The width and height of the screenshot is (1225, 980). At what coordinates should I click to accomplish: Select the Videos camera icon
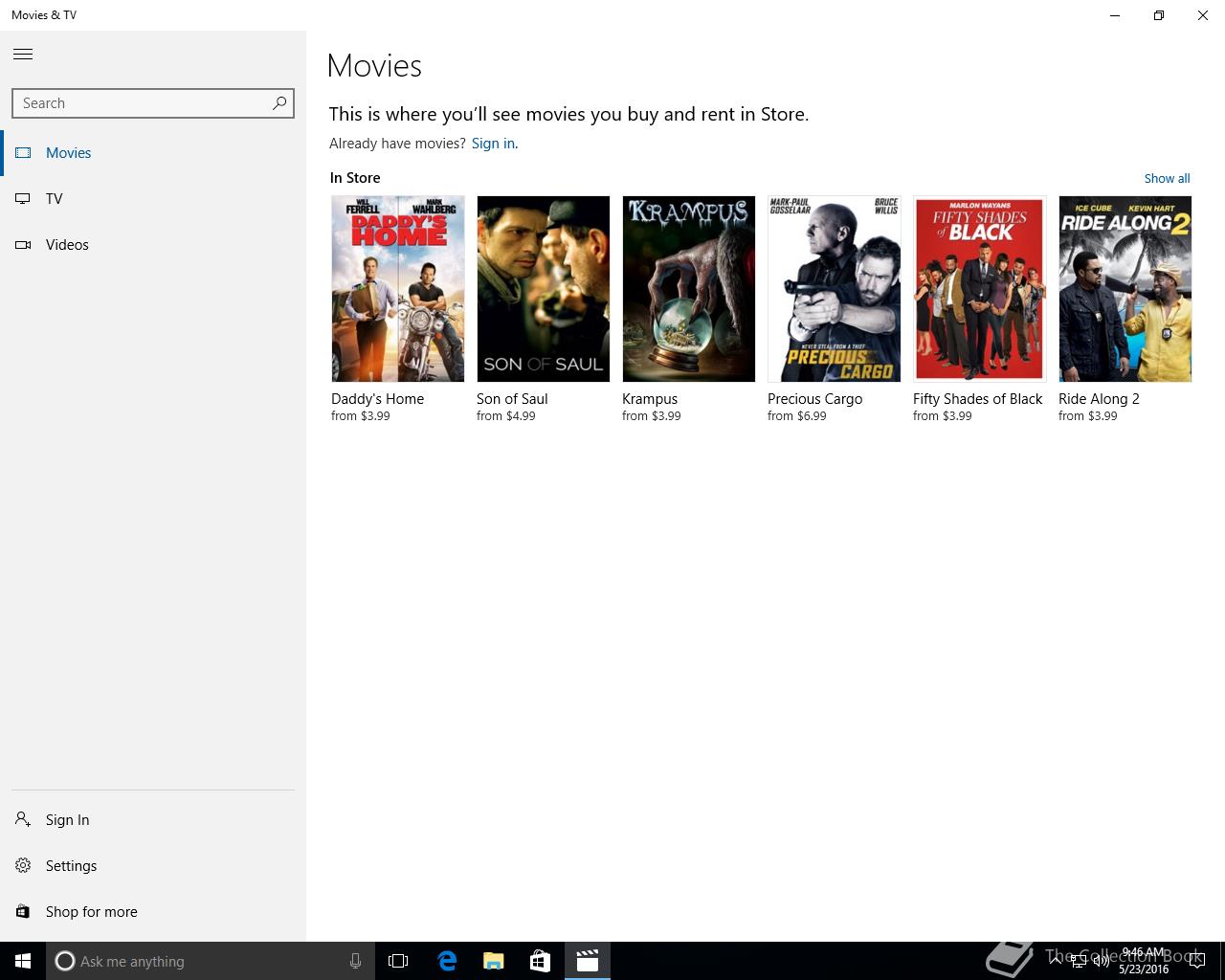[23, 244]
